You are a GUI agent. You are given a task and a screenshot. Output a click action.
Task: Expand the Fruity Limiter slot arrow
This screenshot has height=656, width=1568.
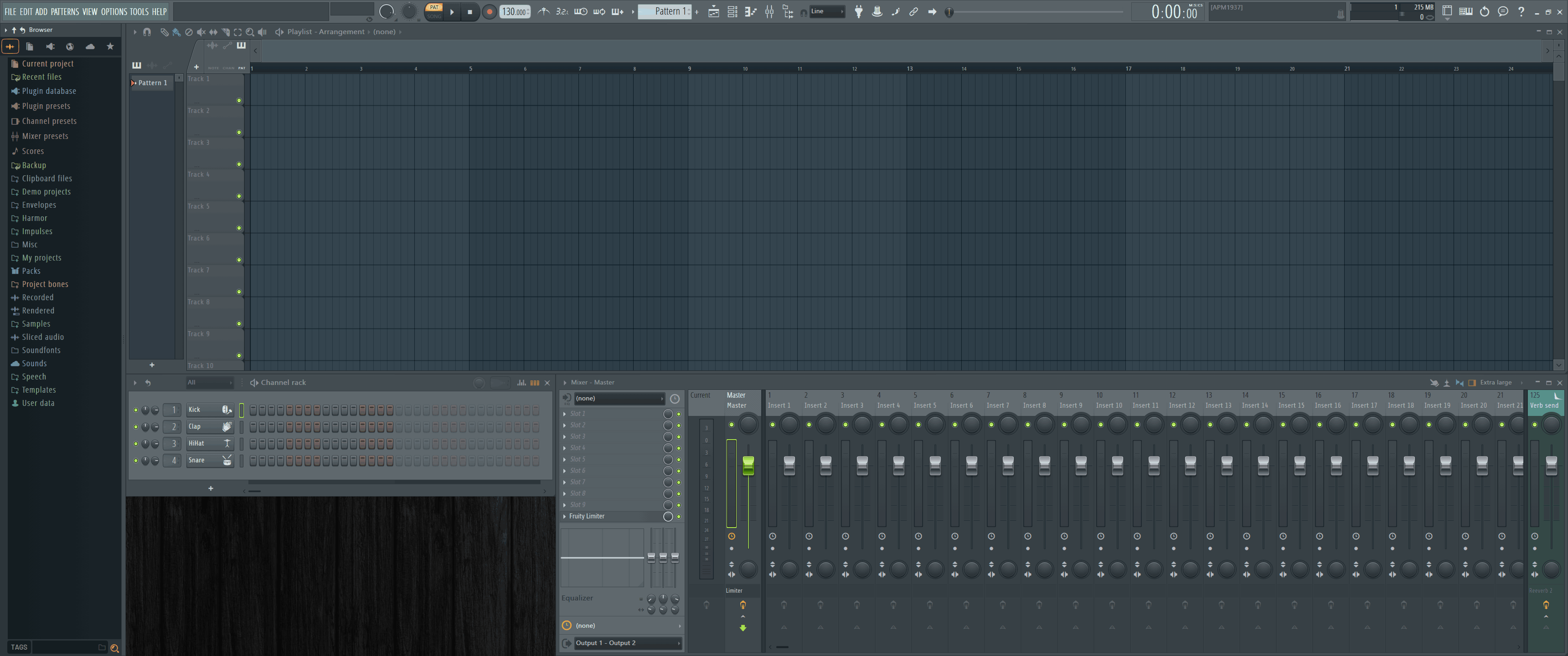coord(564,516)
